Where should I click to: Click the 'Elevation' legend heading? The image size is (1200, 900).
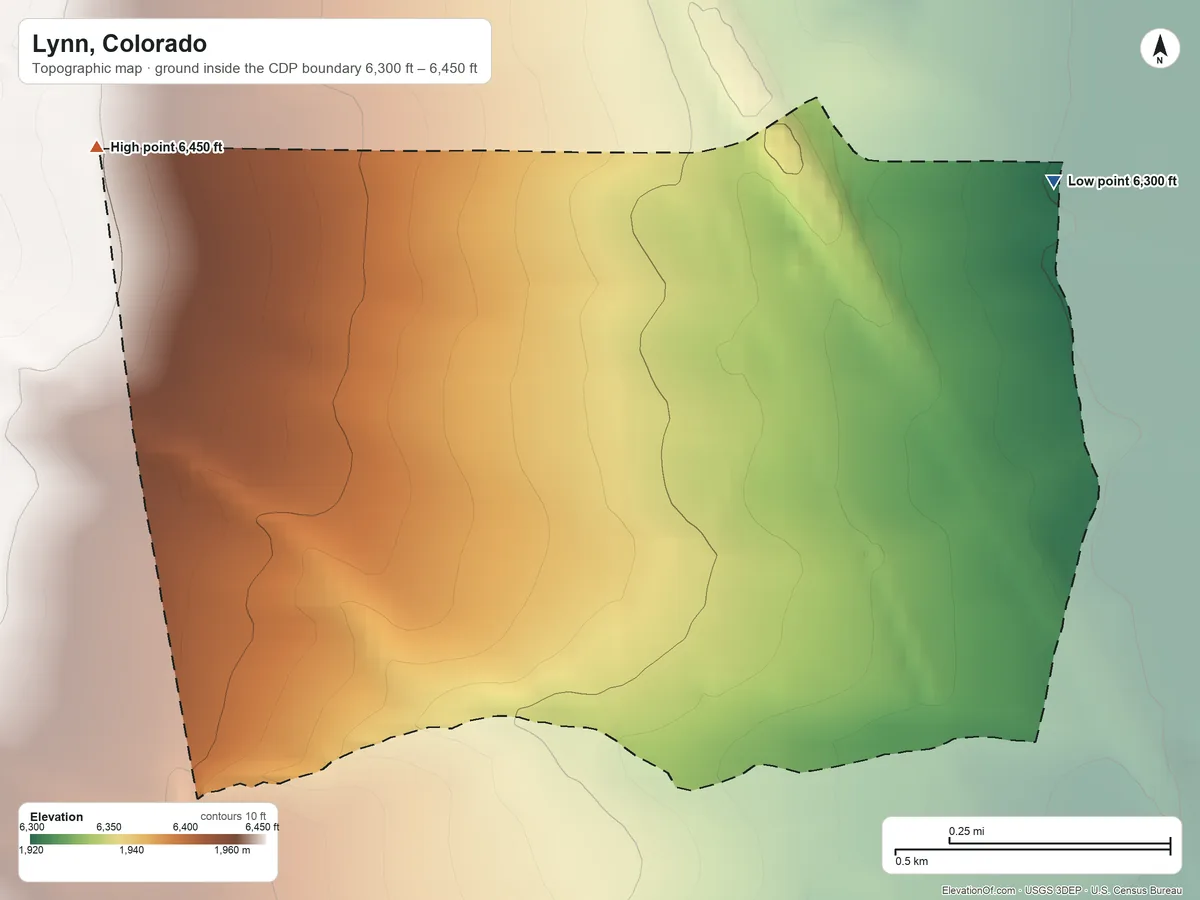[57, 817]
